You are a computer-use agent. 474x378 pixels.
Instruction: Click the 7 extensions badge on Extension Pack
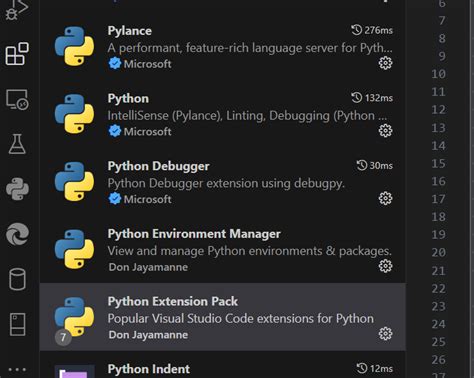[x=63, y=337]
